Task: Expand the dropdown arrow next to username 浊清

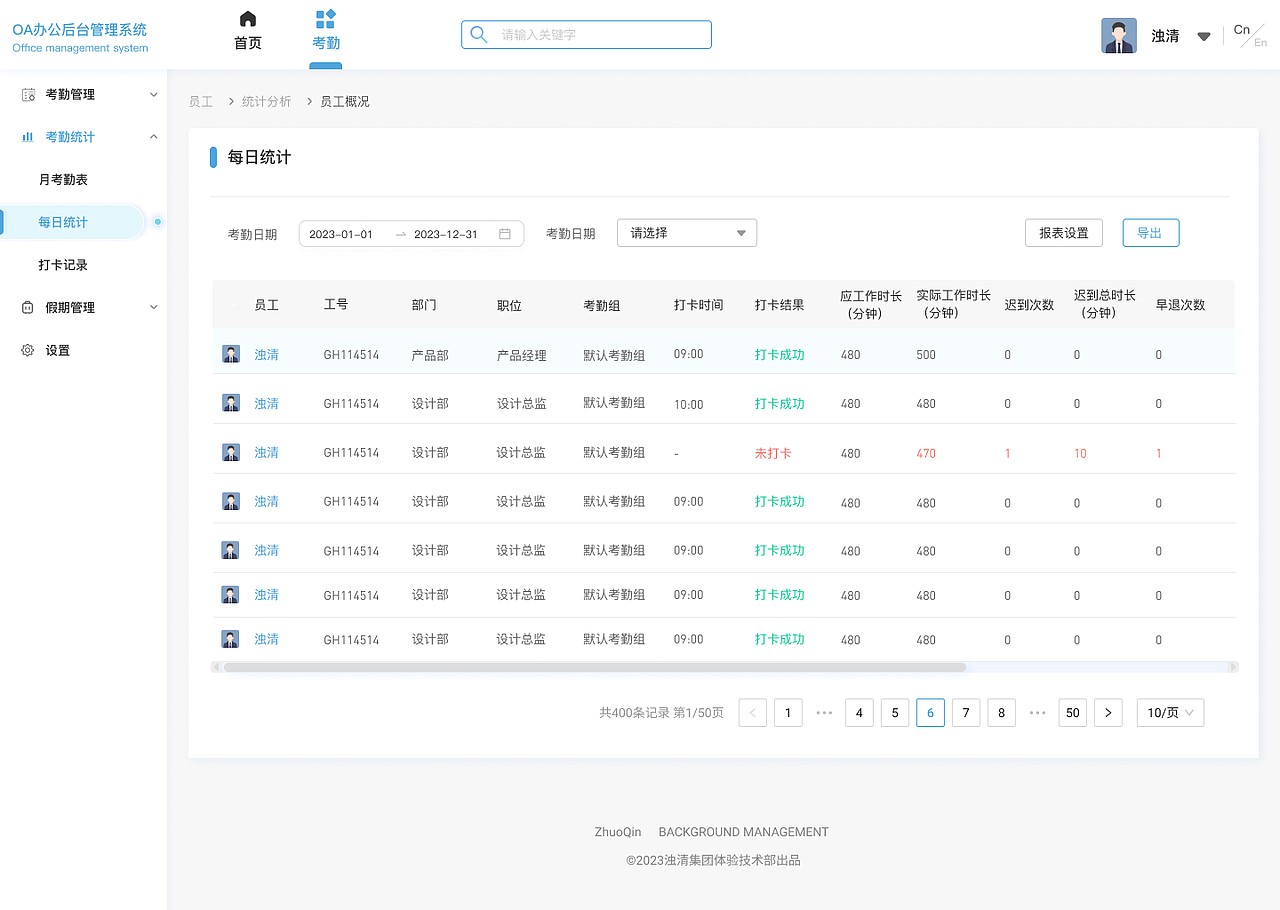Action: (1203, 34)
